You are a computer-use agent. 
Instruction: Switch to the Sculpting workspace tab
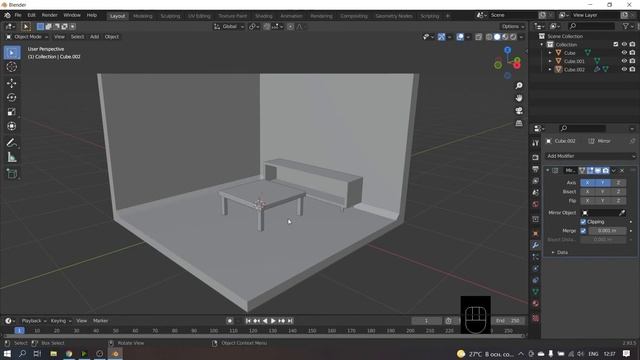(x=170, y=16)
